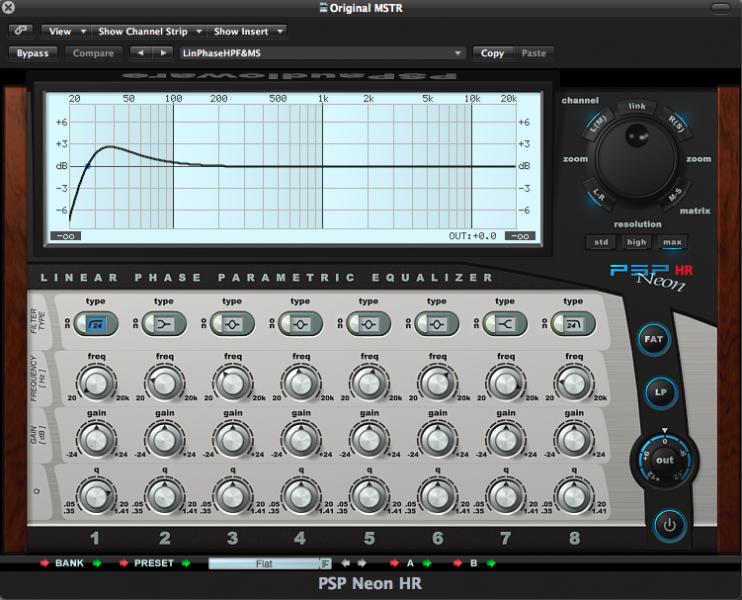The width and height of the screenshot is (742, 600).
Task: Click band 2 low-shelf filter type icon
Action: tap(164, 324)
